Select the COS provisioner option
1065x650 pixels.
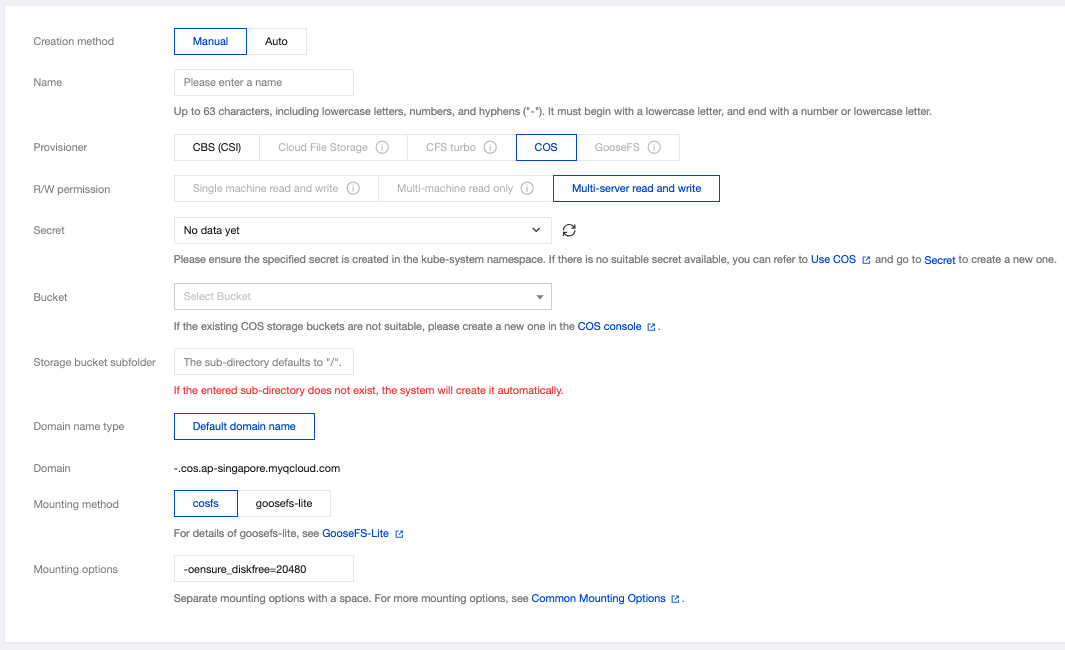pos(546,147)
